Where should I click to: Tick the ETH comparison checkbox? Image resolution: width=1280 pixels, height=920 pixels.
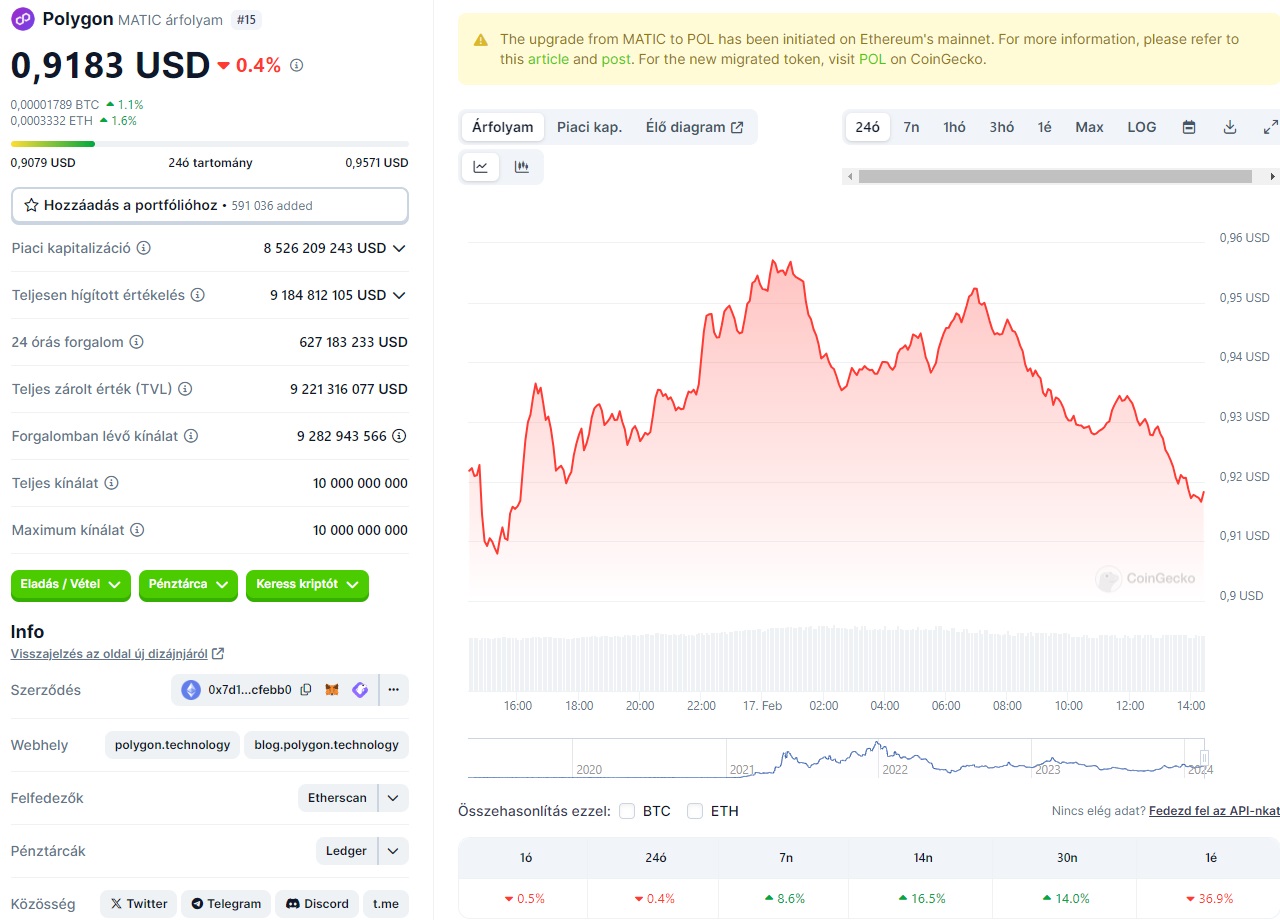click(x=695, y=811)
